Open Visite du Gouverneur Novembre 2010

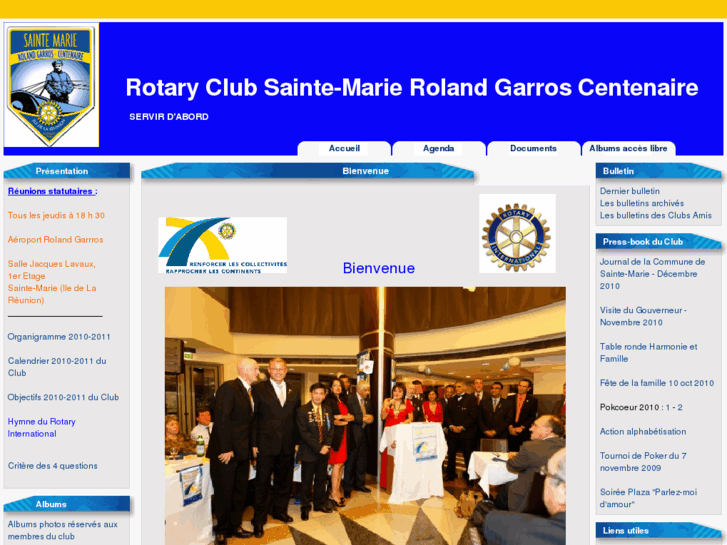(x=643, y=316)
